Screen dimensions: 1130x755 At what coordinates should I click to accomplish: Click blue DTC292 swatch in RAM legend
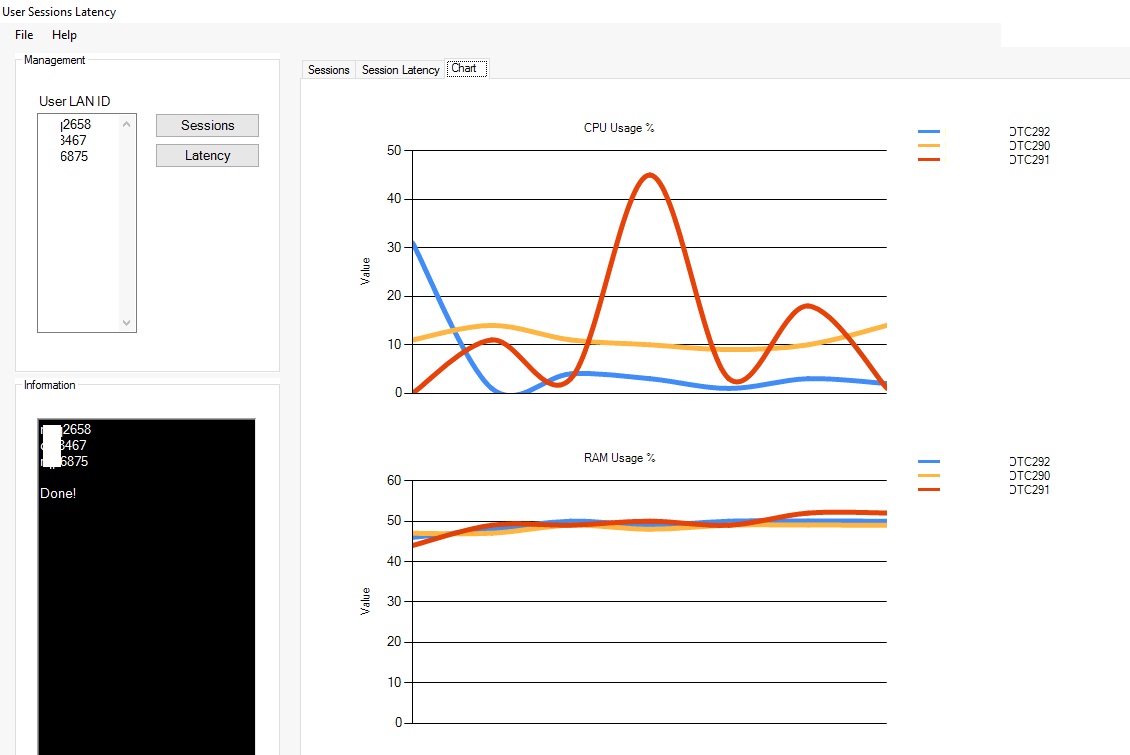(x=929, y=462)
